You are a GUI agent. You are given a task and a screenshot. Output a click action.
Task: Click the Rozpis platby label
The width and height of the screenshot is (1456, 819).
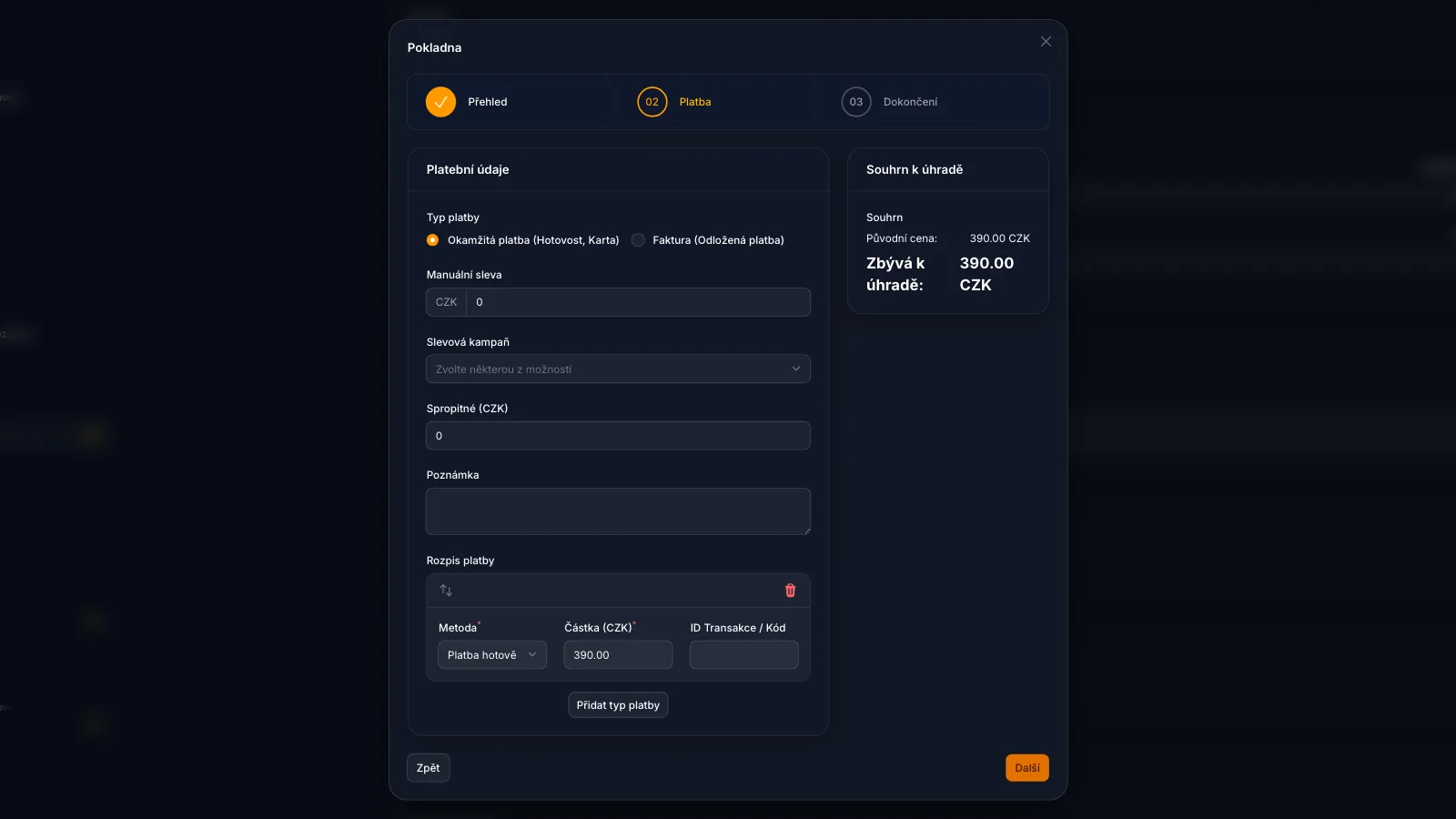click(460, 561)
